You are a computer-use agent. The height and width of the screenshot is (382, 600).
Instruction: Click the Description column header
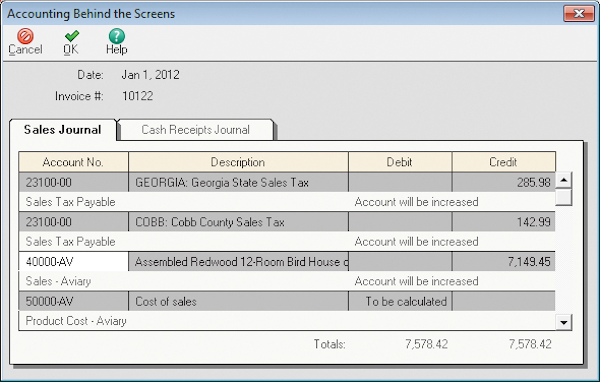[238, 162]
